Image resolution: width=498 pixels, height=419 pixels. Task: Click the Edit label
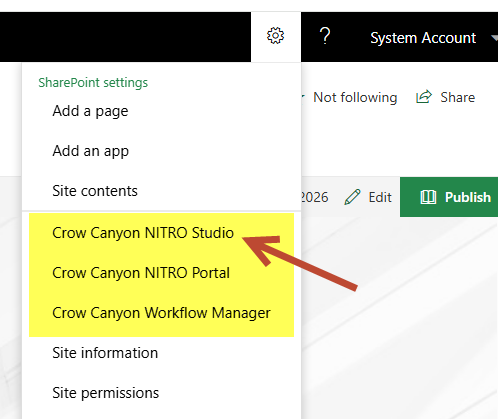[380, 197]
